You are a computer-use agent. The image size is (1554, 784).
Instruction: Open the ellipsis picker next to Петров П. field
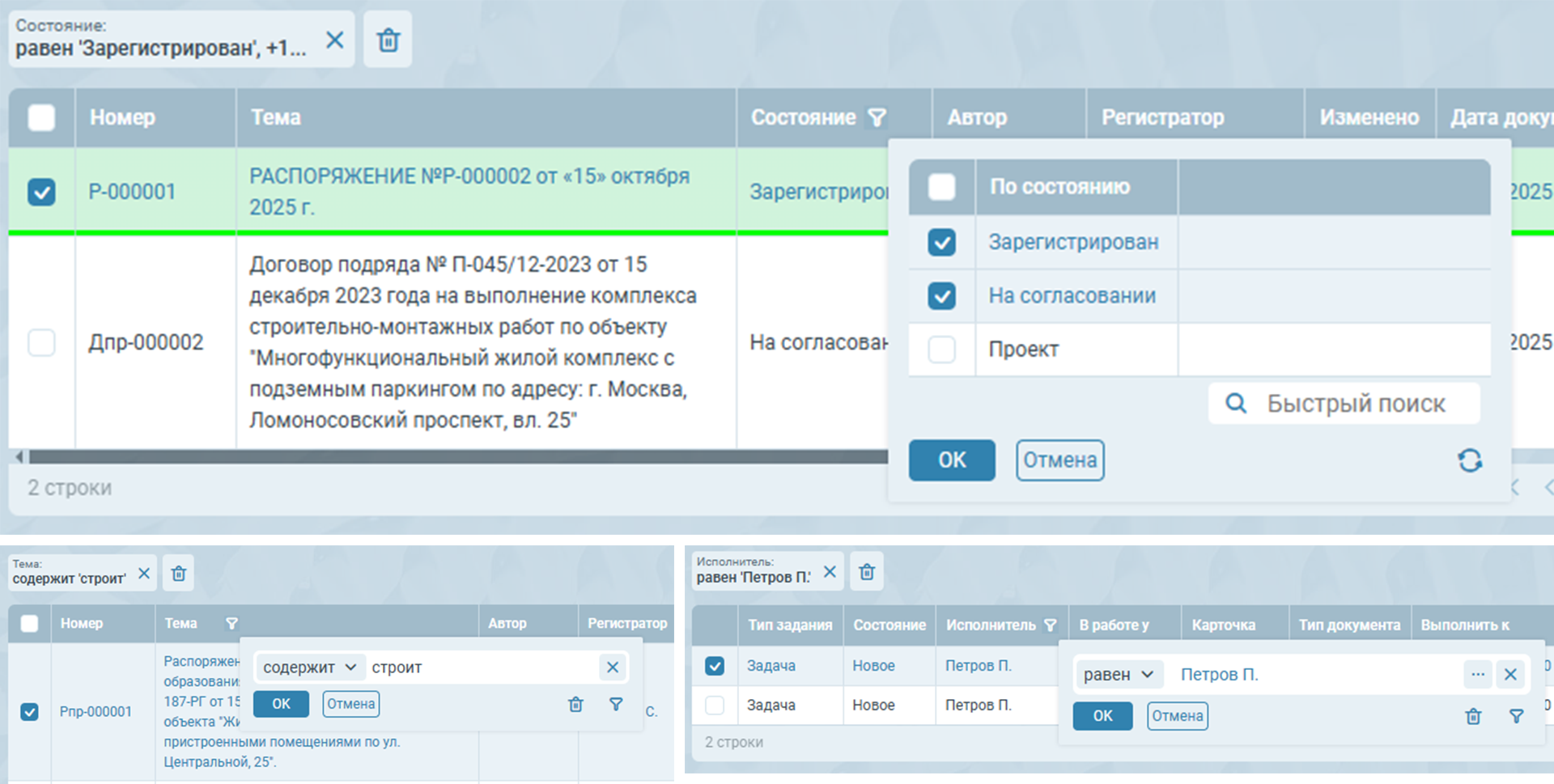[x=1477, y=674]
